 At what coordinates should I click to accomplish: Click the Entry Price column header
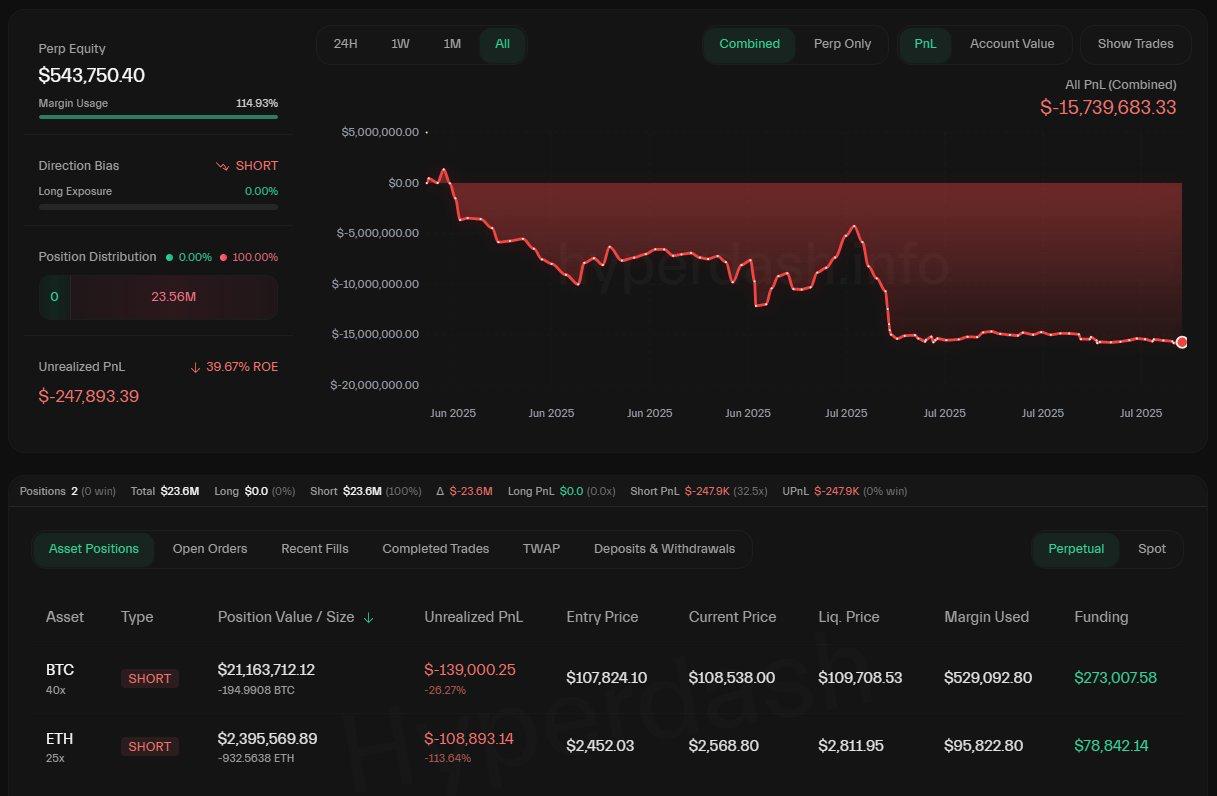(x=602, y=617)
